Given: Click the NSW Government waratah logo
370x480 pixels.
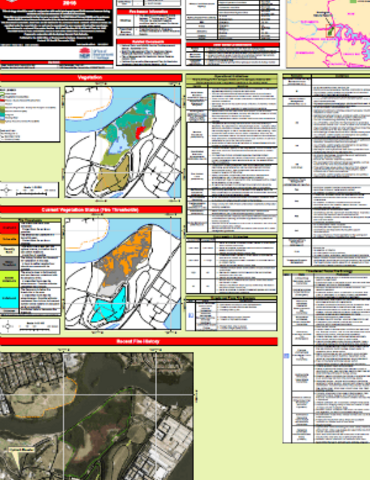Looking at the screenshot, I should coord(84,54).
